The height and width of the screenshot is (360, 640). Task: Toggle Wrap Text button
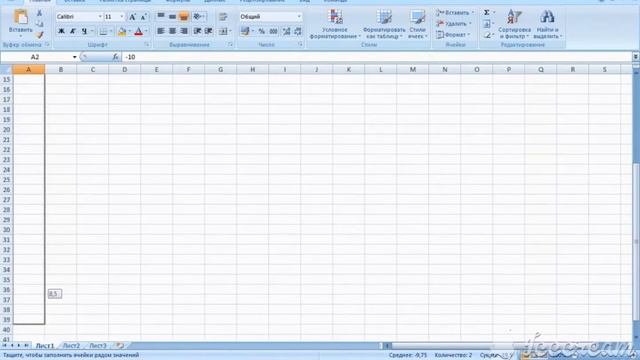coord(223,17)
